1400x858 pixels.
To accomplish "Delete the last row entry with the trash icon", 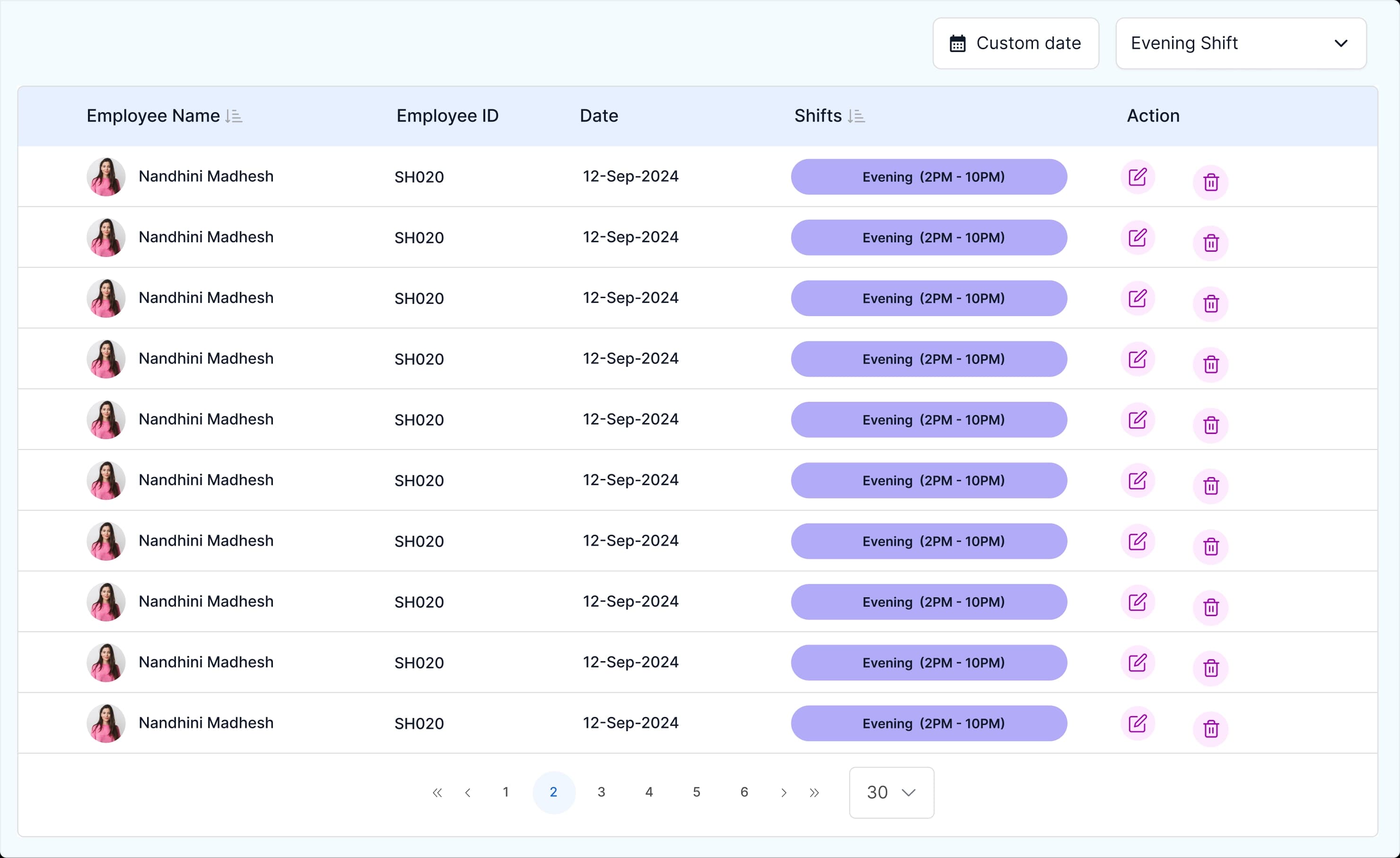I will pyautogui.click(x=1211, y=728).
